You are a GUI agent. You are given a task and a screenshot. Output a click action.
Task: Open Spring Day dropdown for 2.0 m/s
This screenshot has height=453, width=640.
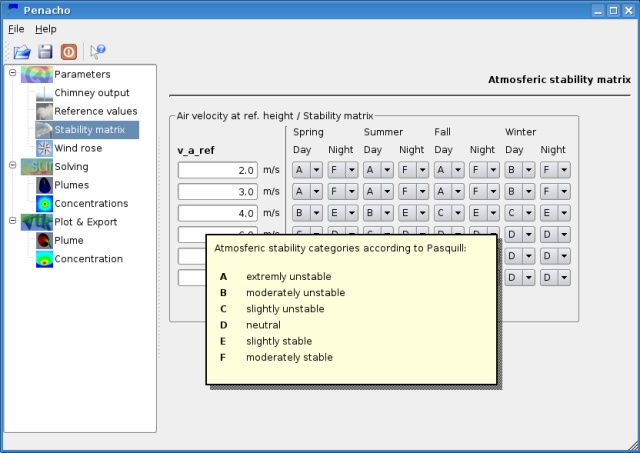(307, 170)
